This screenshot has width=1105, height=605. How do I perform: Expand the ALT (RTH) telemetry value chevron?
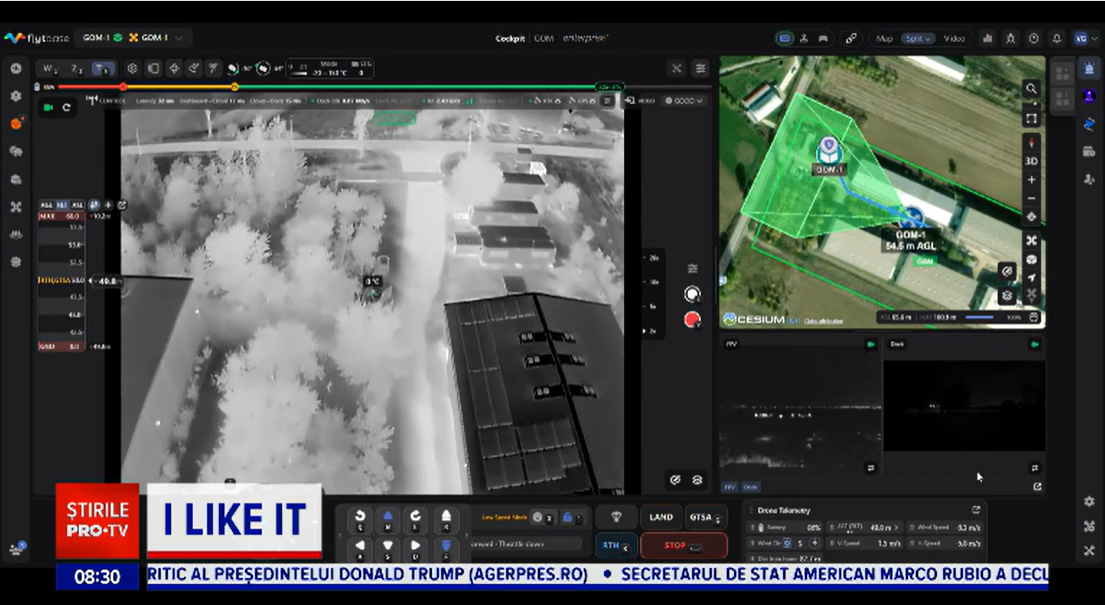[x=896, y=527]
